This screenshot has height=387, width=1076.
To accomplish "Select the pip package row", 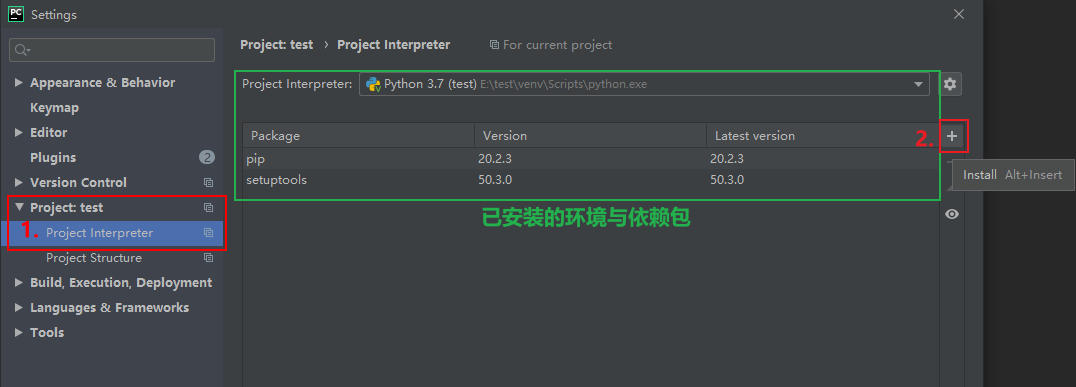I will [x=590, y=159].
